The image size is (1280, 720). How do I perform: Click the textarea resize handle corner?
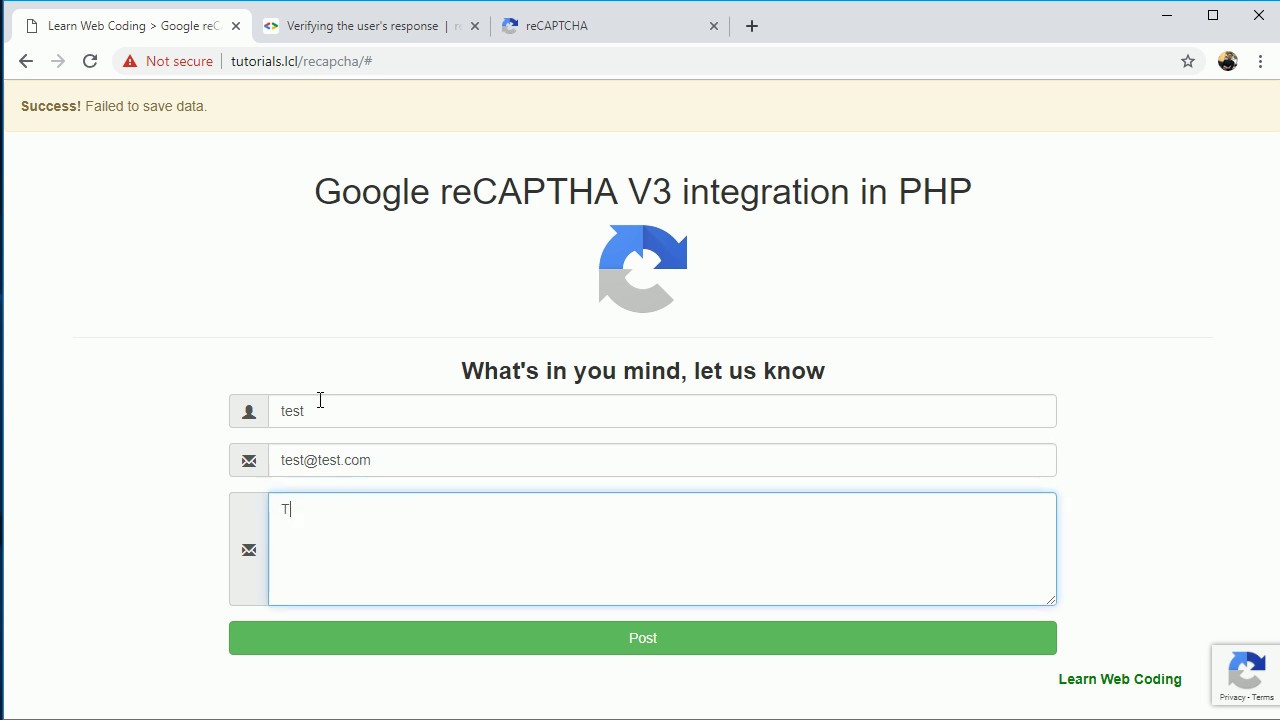1050,599
